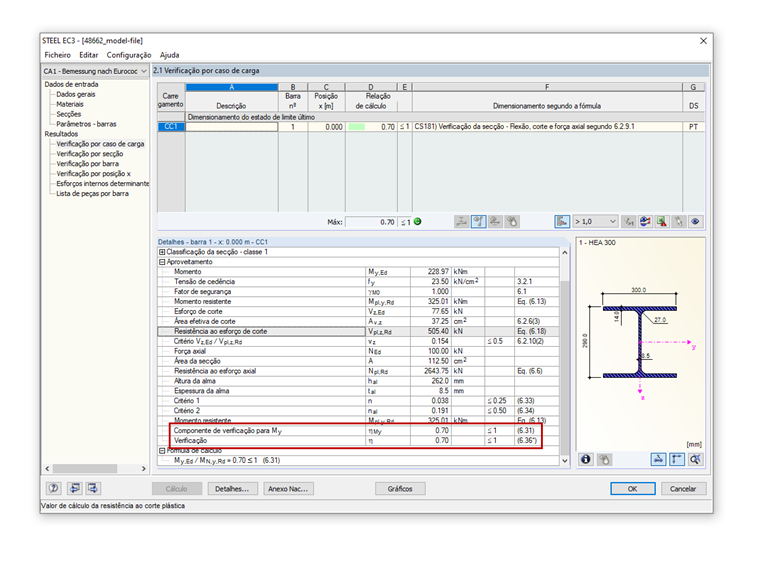The width and height of the screenshot is (760, 570).
Task: Click the show whole section zoom icon
Action: [695, 459]
